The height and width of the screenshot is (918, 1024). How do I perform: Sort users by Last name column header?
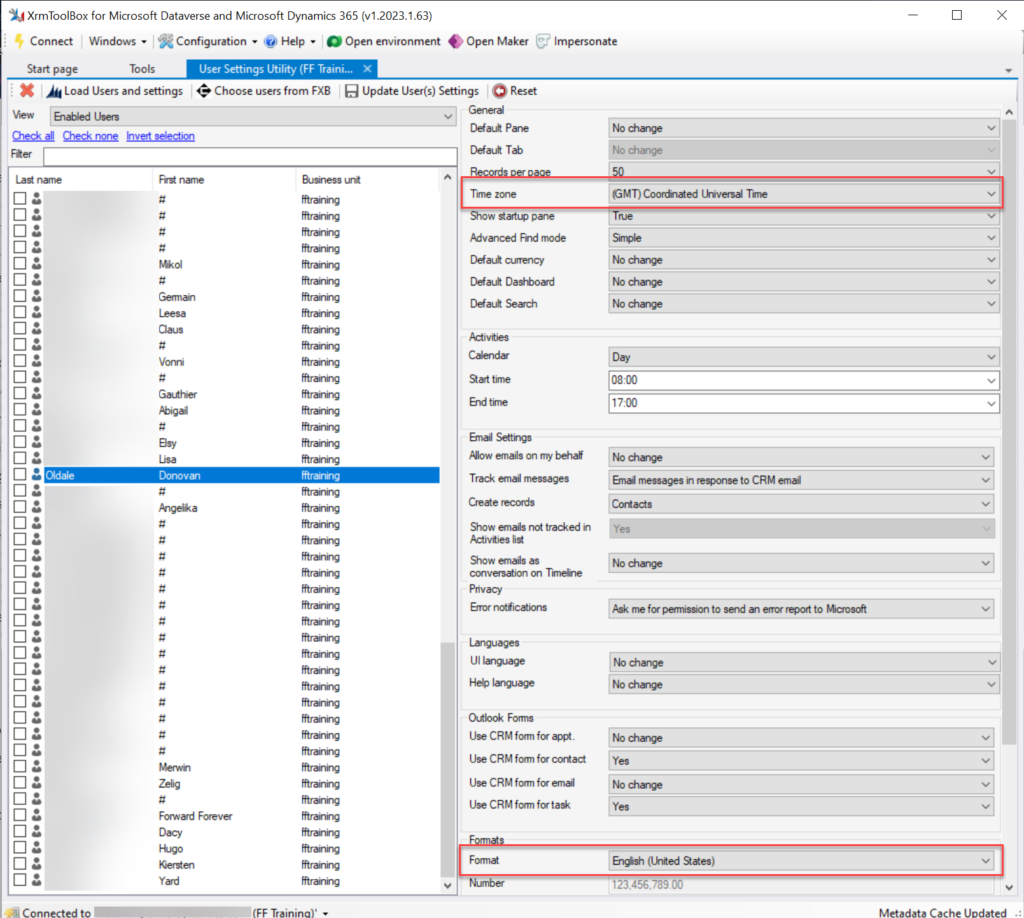pos(81,180)
